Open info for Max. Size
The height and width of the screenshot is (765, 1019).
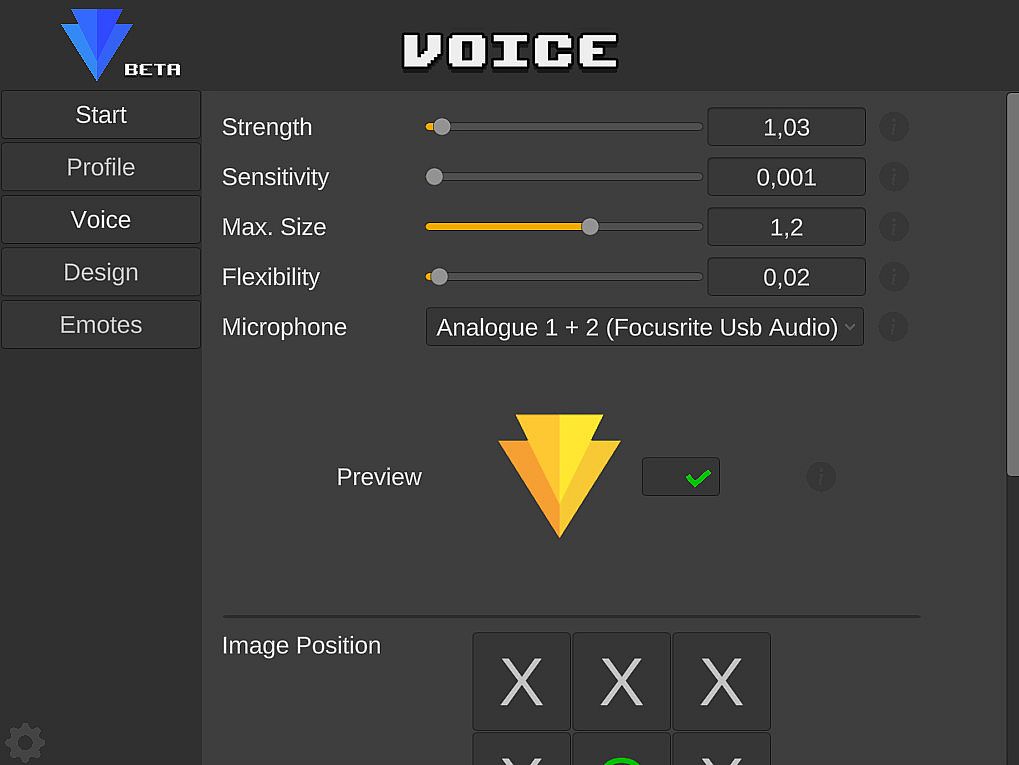tap(893, 227)
